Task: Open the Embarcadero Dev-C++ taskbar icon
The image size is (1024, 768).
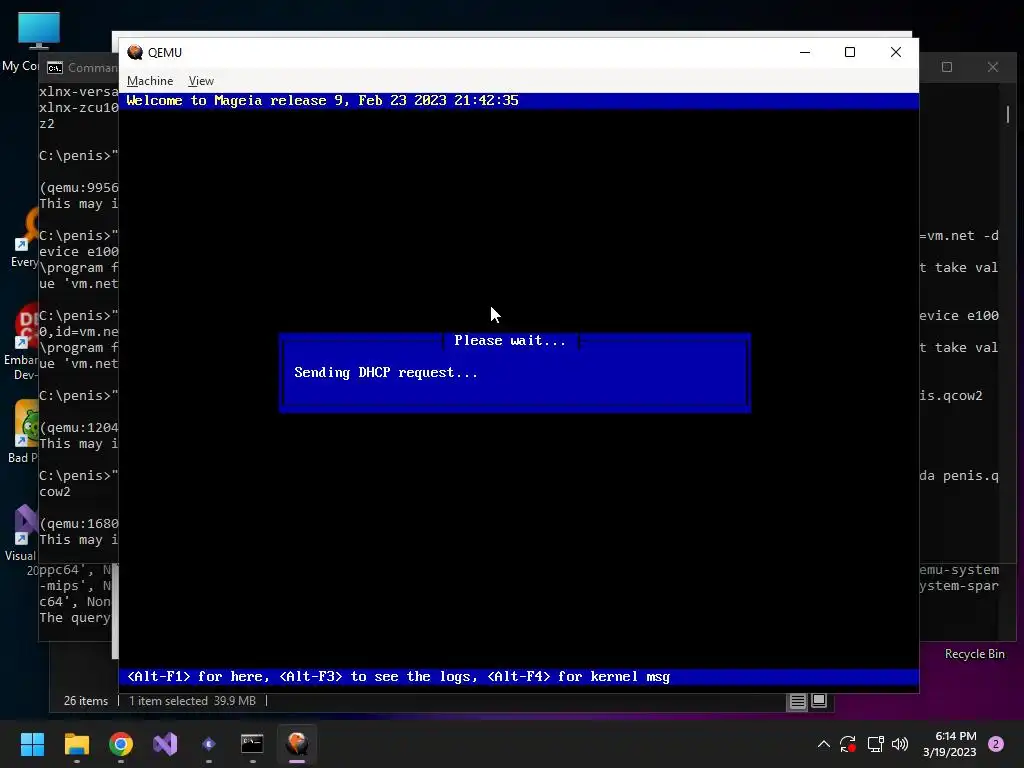Action: point(209,744)
